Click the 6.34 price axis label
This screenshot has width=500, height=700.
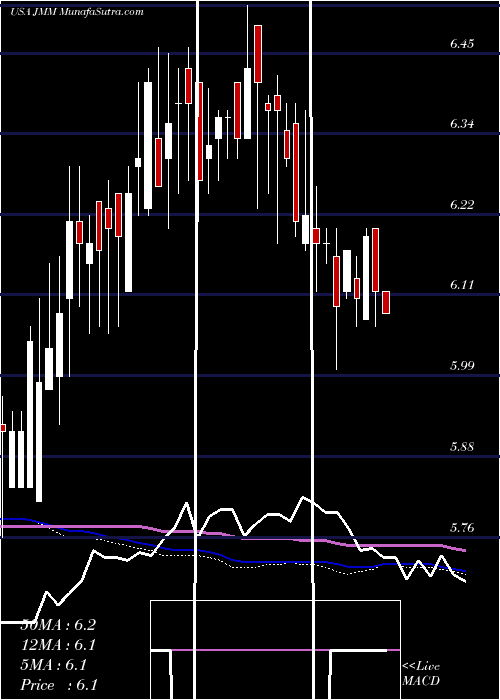[462, 124]
